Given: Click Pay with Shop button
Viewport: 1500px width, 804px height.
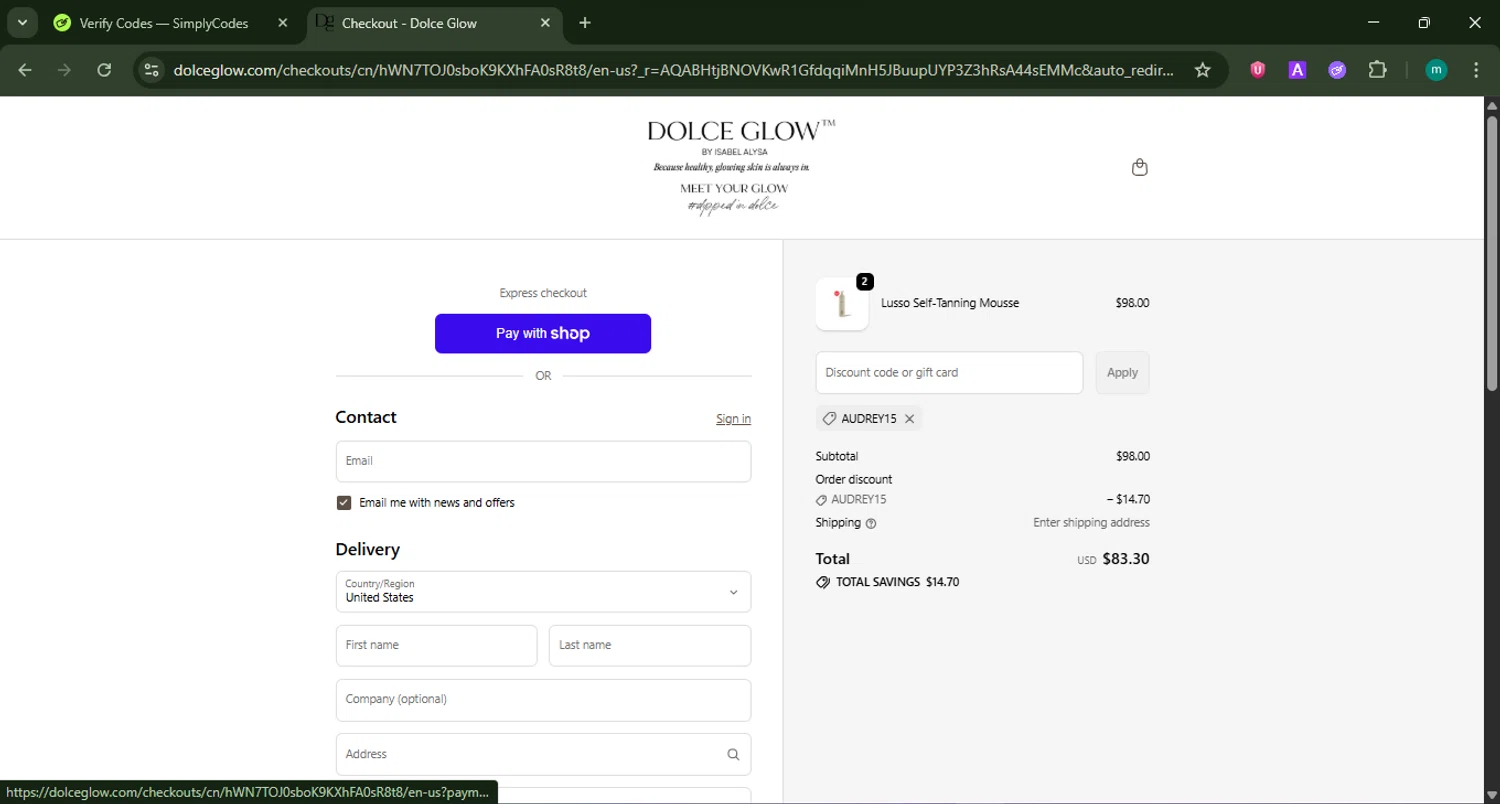Looking at the screenshot, I should point(543,334).
